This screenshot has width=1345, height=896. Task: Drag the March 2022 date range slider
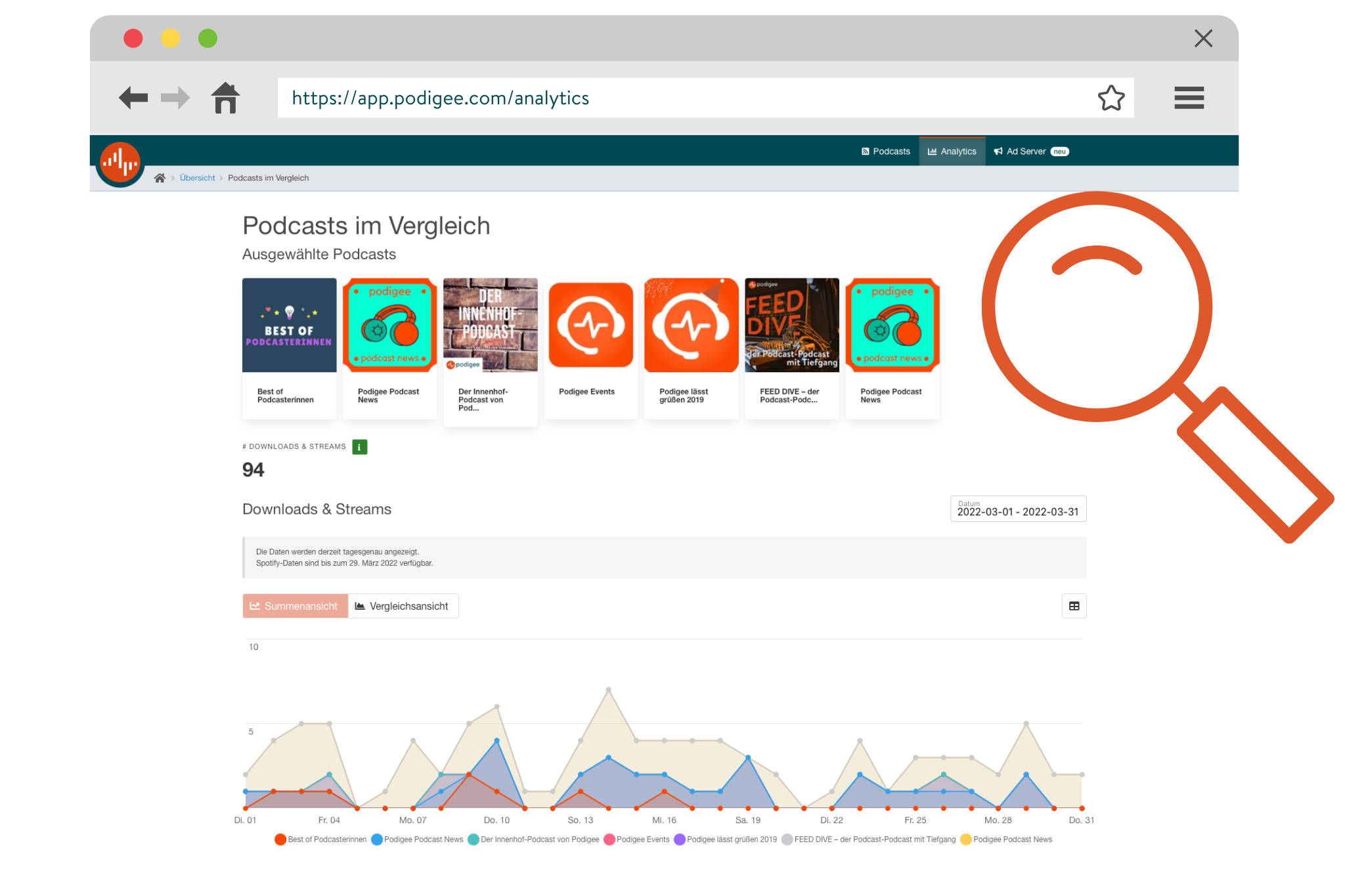1017,510
